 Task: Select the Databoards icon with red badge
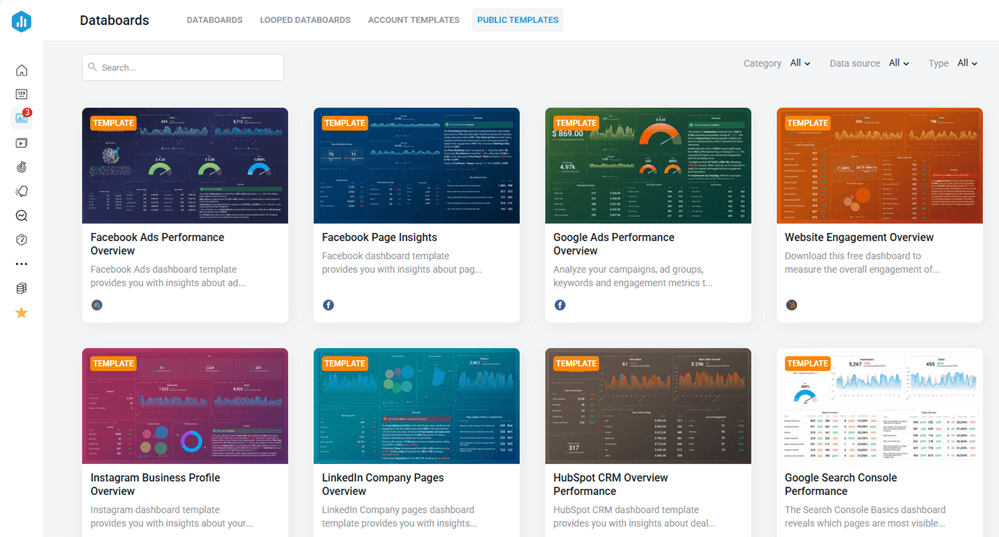point(22,118)
